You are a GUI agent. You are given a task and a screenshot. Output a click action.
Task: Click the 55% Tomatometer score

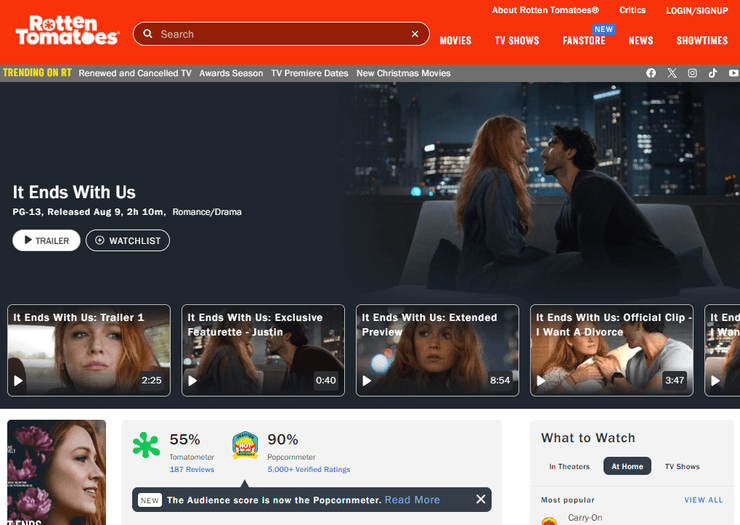click(185, 440)
